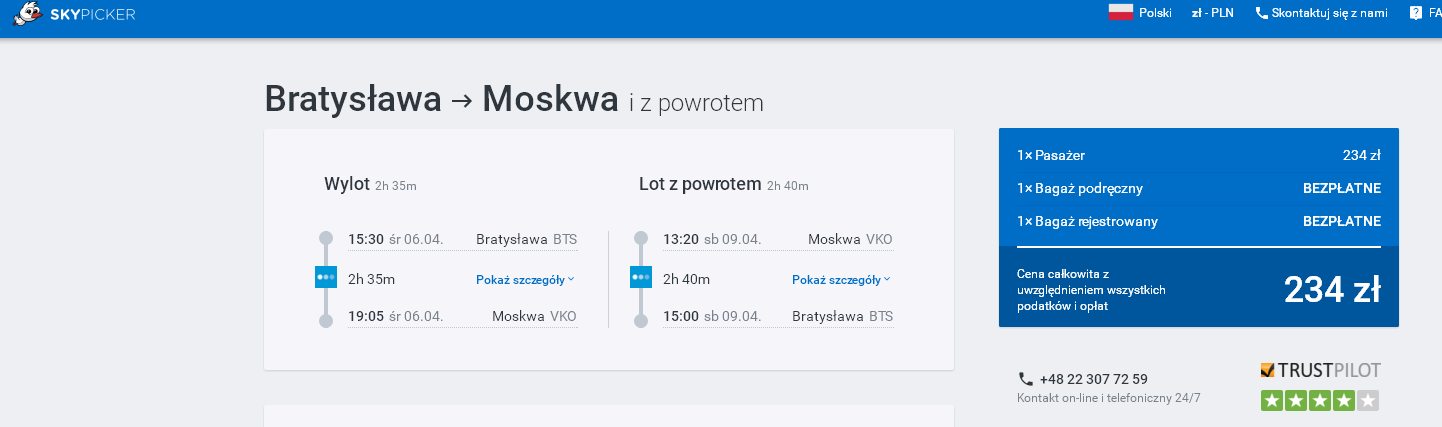
Task: Click the phone icon in header
Action: [1261, 13]
